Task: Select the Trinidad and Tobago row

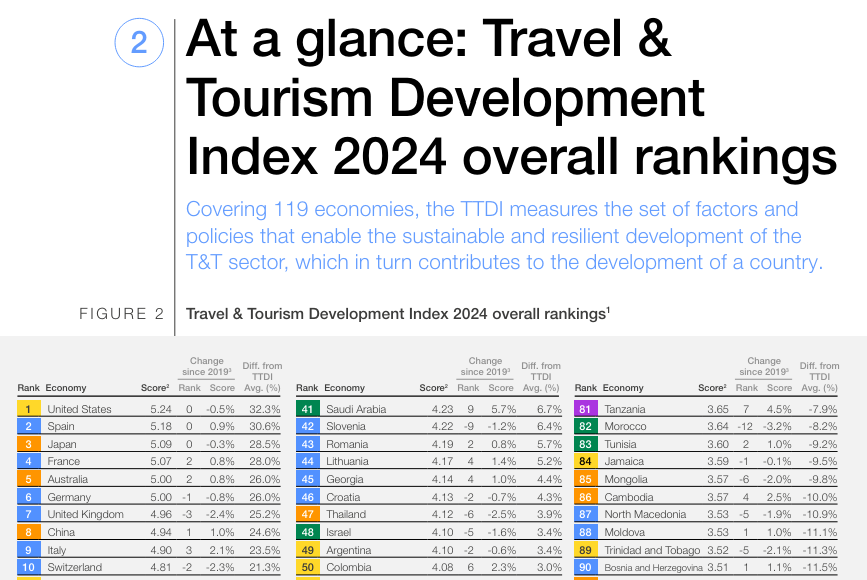Action: pyautogui.click(x=653, y=549)
